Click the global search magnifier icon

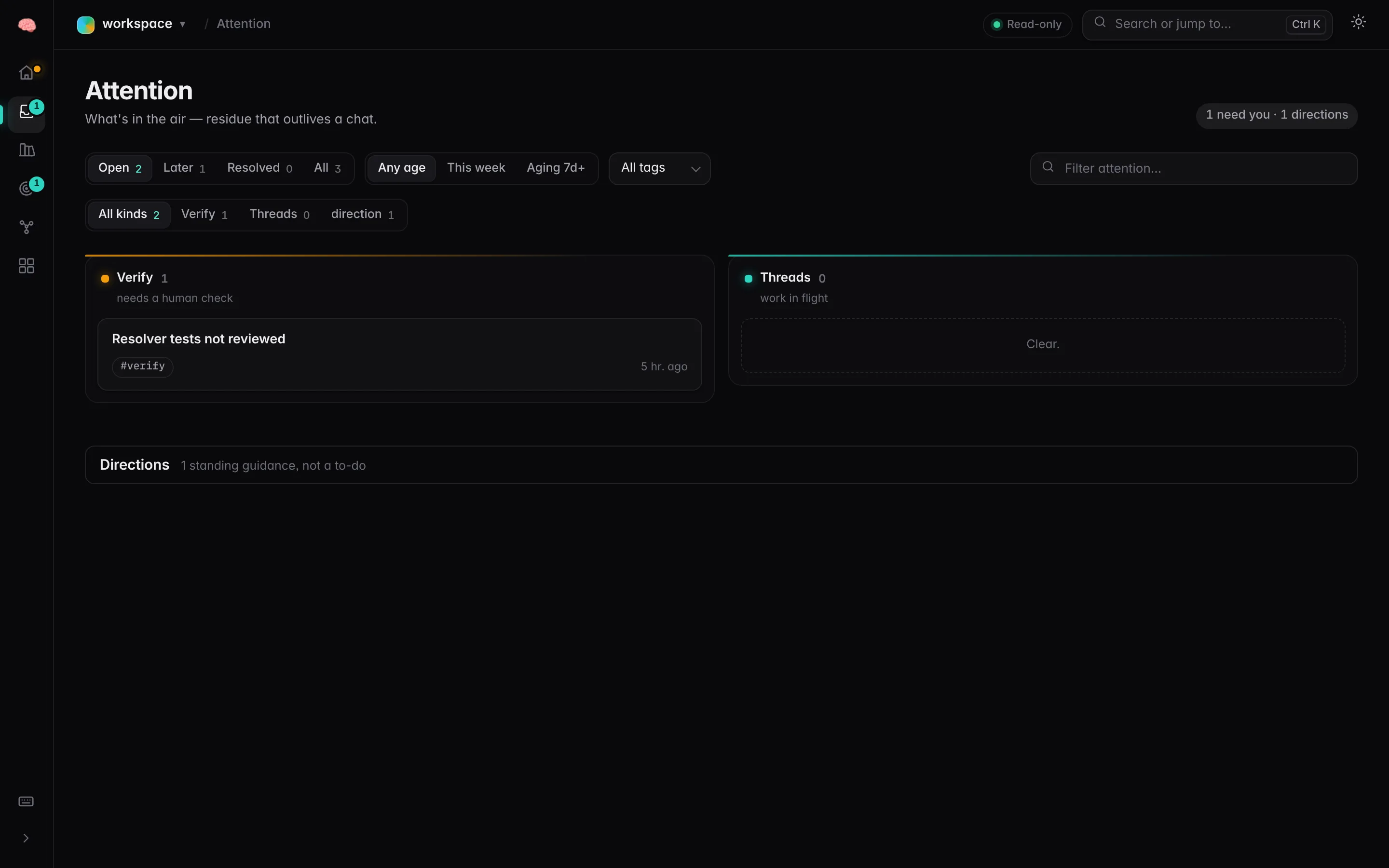(x=1100, y=22)
